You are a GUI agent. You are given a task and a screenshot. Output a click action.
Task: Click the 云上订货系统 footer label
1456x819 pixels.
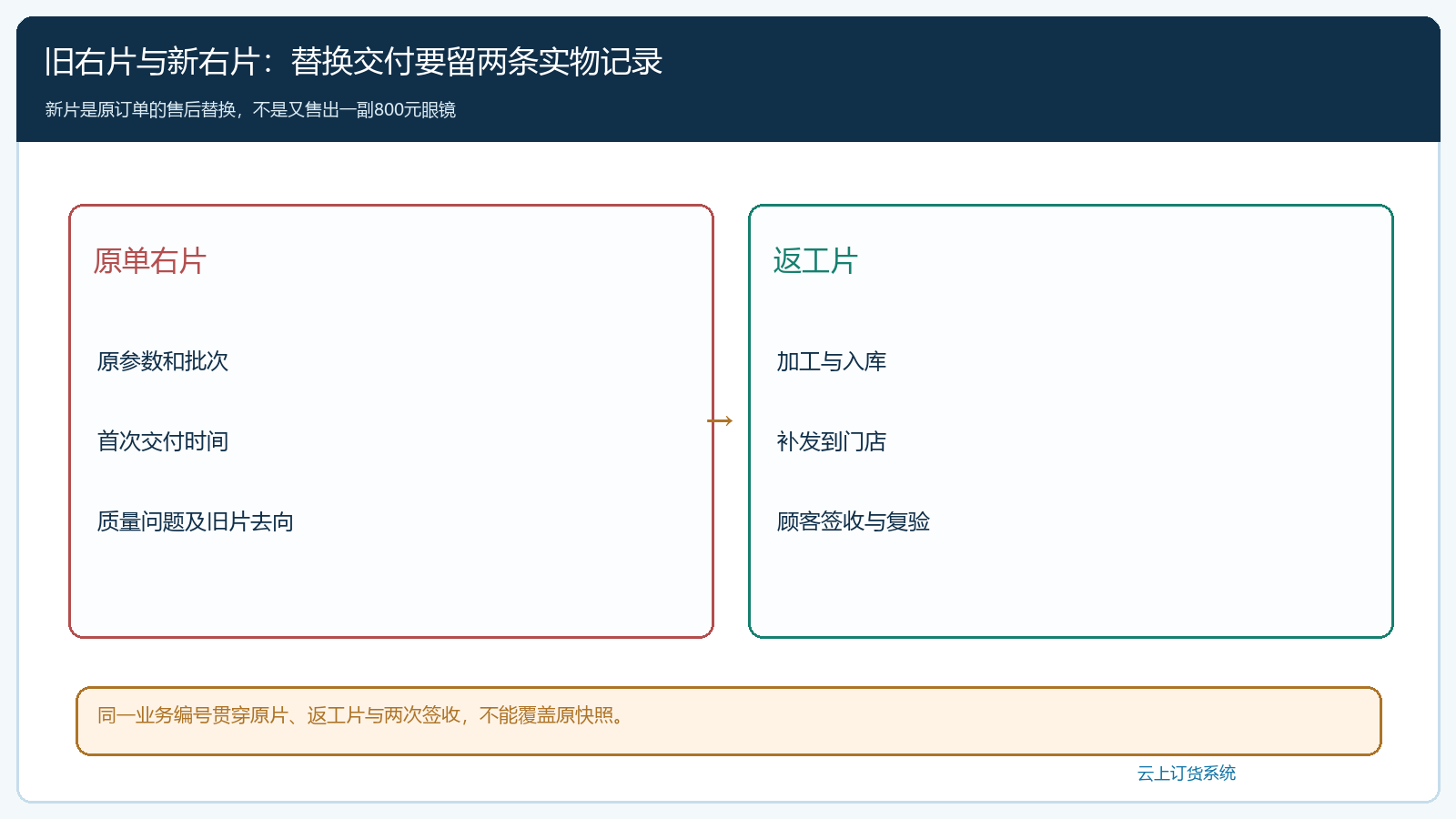[1187, 773]
